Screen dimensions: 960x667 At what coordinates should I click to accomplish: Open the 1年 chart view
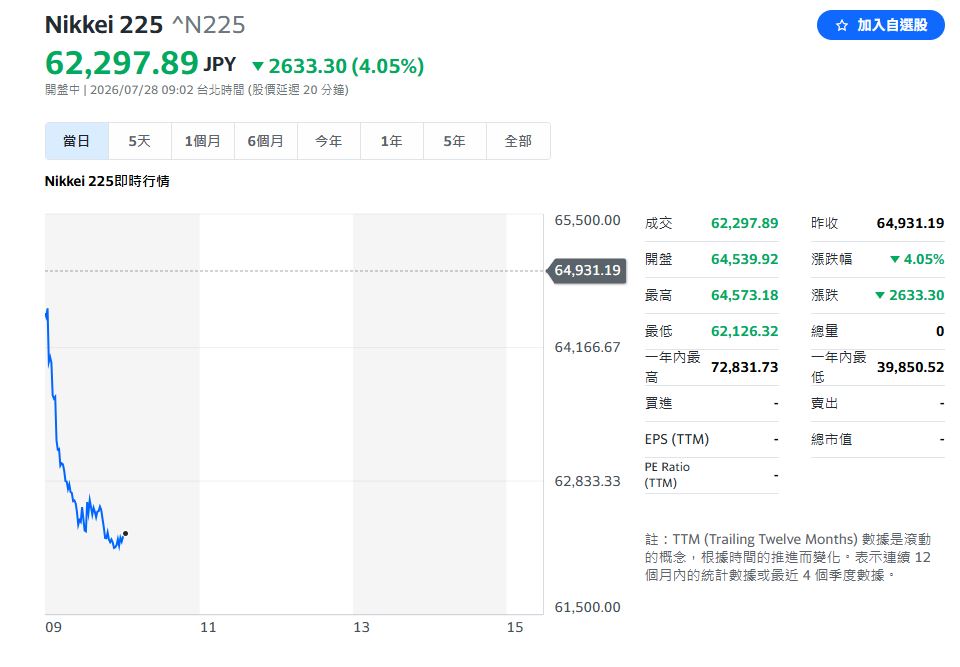392,141
